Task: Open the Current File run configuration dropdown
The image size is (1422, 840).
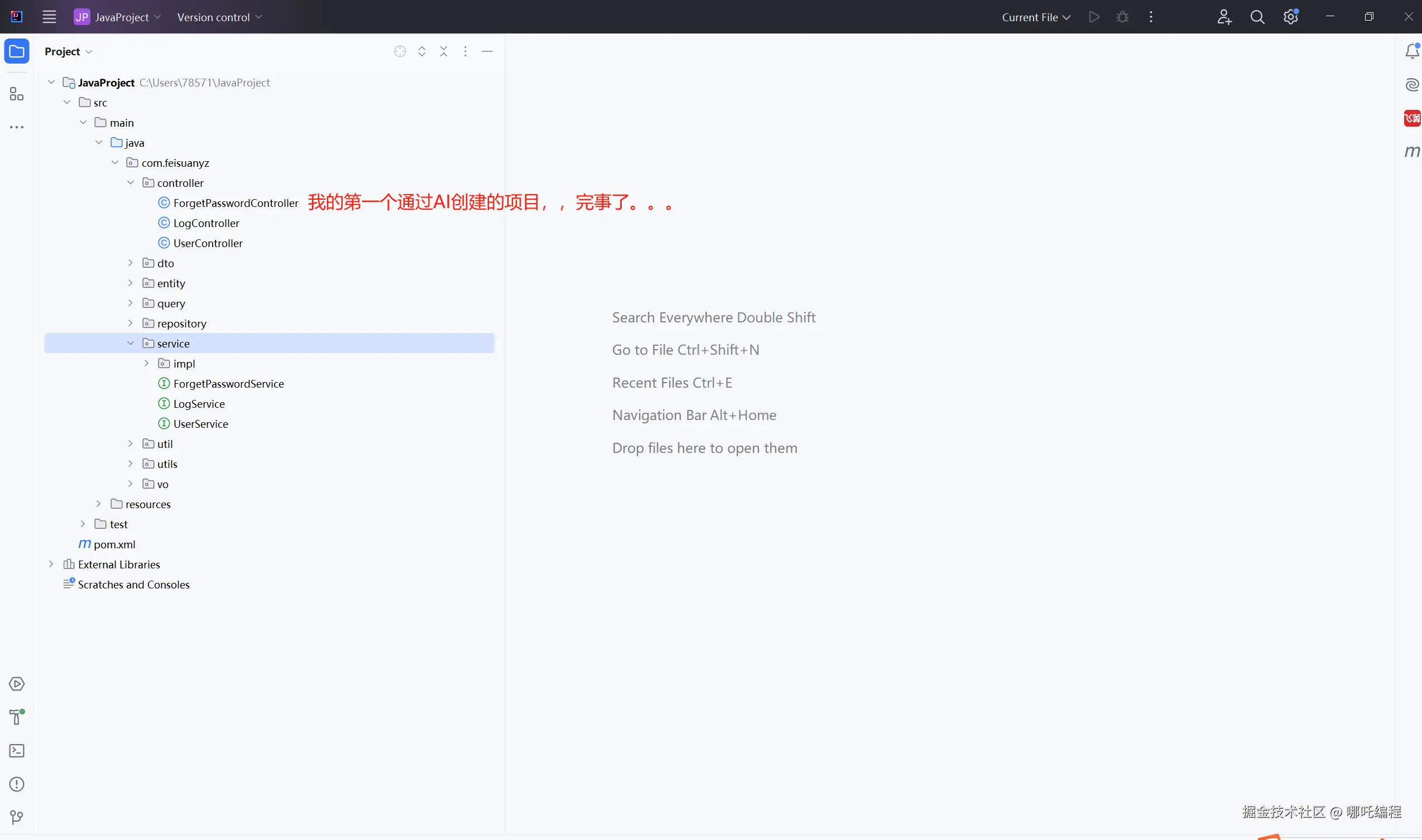Action: (1036, 17)
